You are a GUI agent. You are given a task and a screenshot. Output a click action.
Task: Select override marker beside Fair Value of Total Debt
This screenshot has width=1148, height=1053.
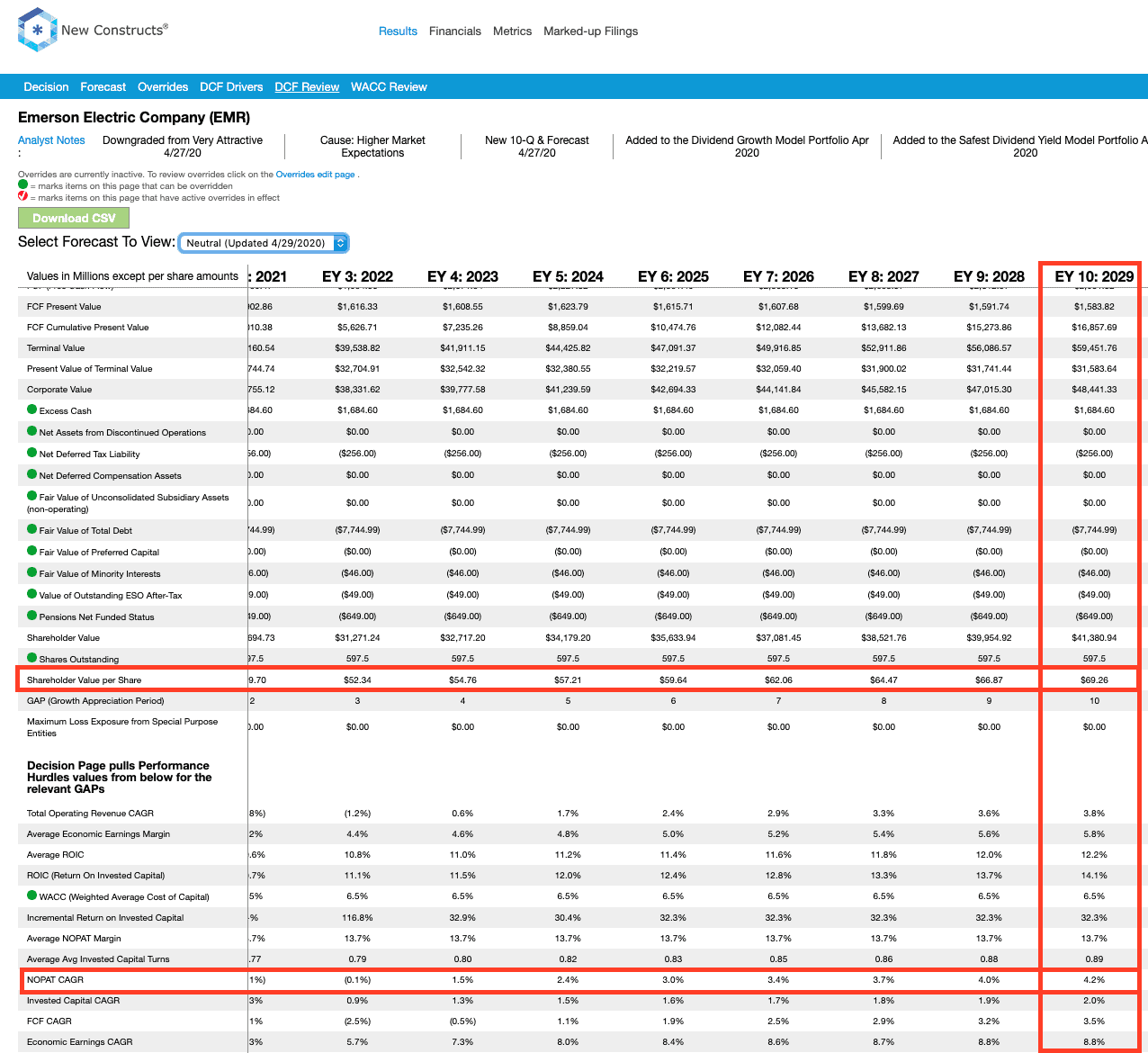[x=32, y=529]
